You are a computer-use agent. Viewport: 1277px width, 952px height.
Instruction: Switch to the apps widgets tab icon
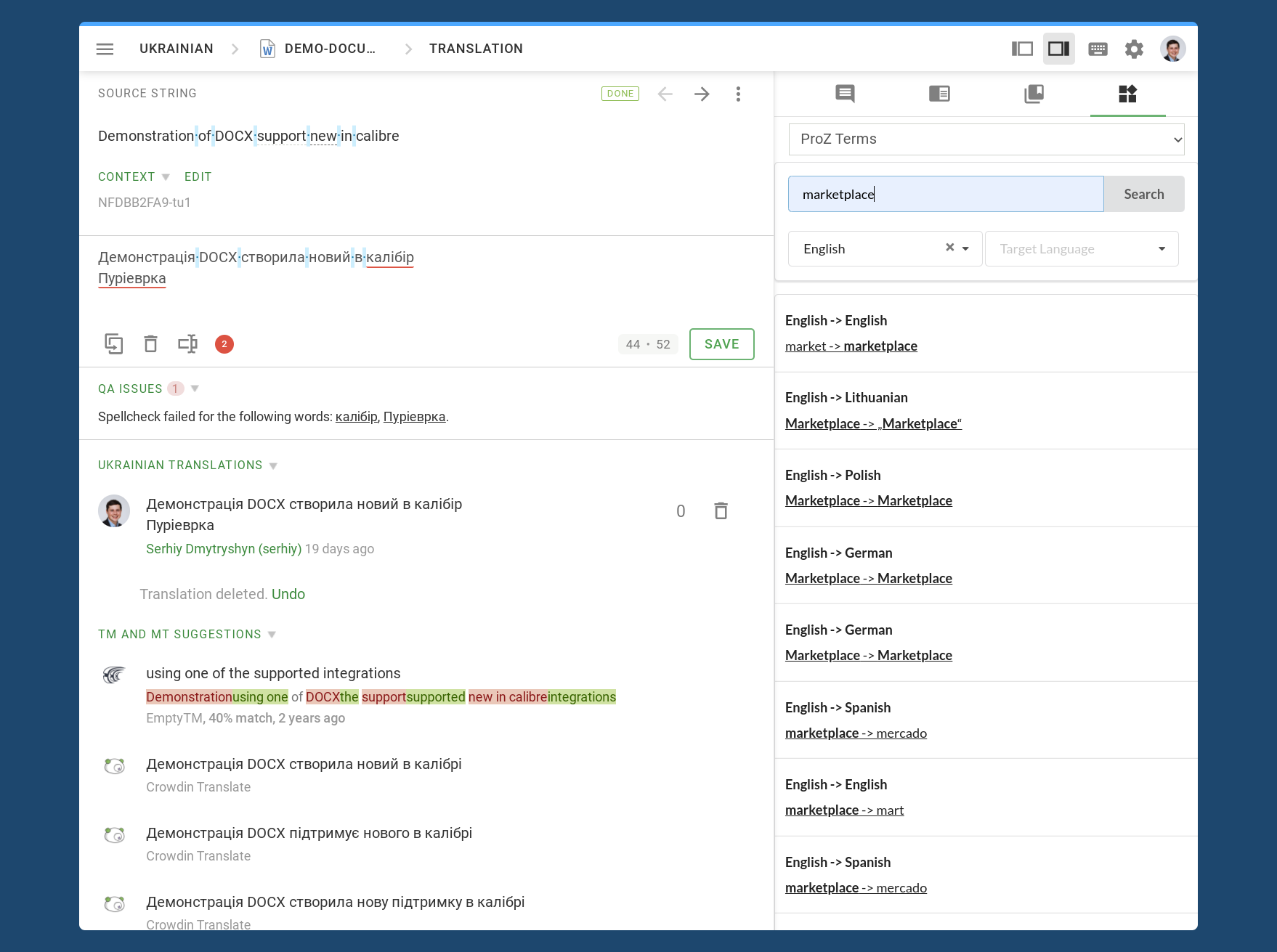pyautogui.click(x=1127, y=94)
